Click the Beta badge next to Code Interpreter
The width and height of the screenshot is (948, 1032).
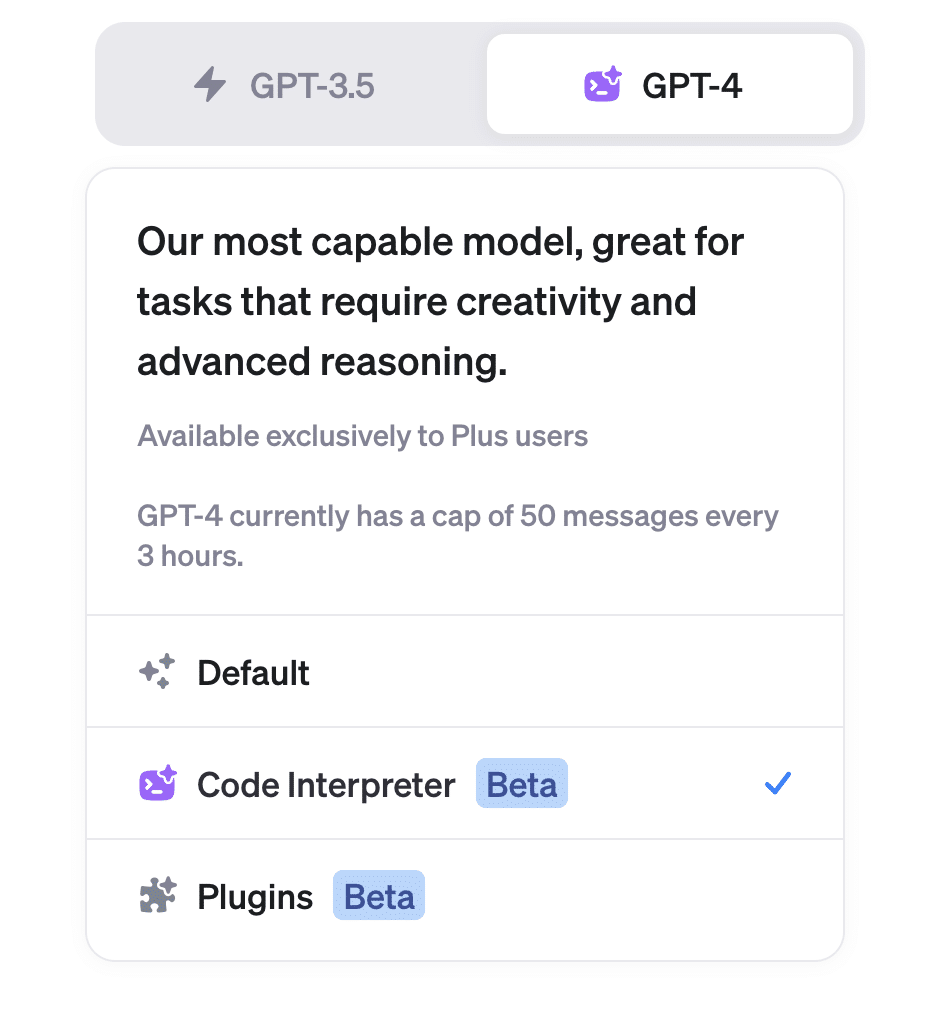[x=521, y=784]
